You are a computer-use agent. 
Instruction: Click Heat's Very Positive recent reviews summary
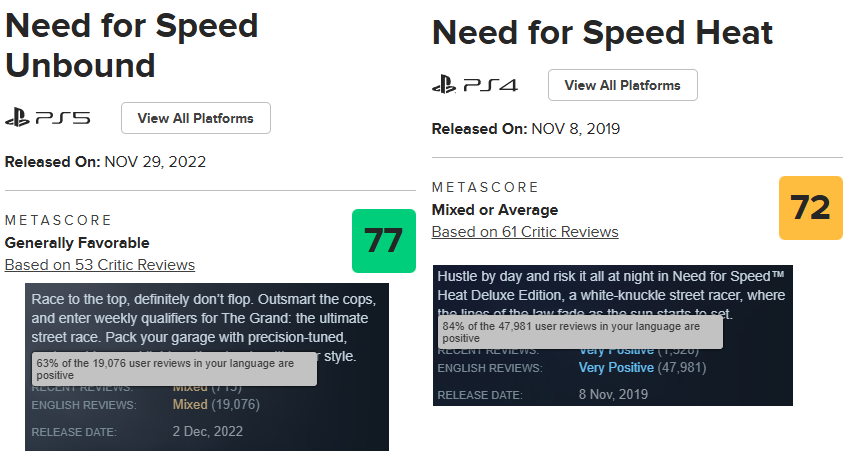pyautogui.click(x=616, y=351)
